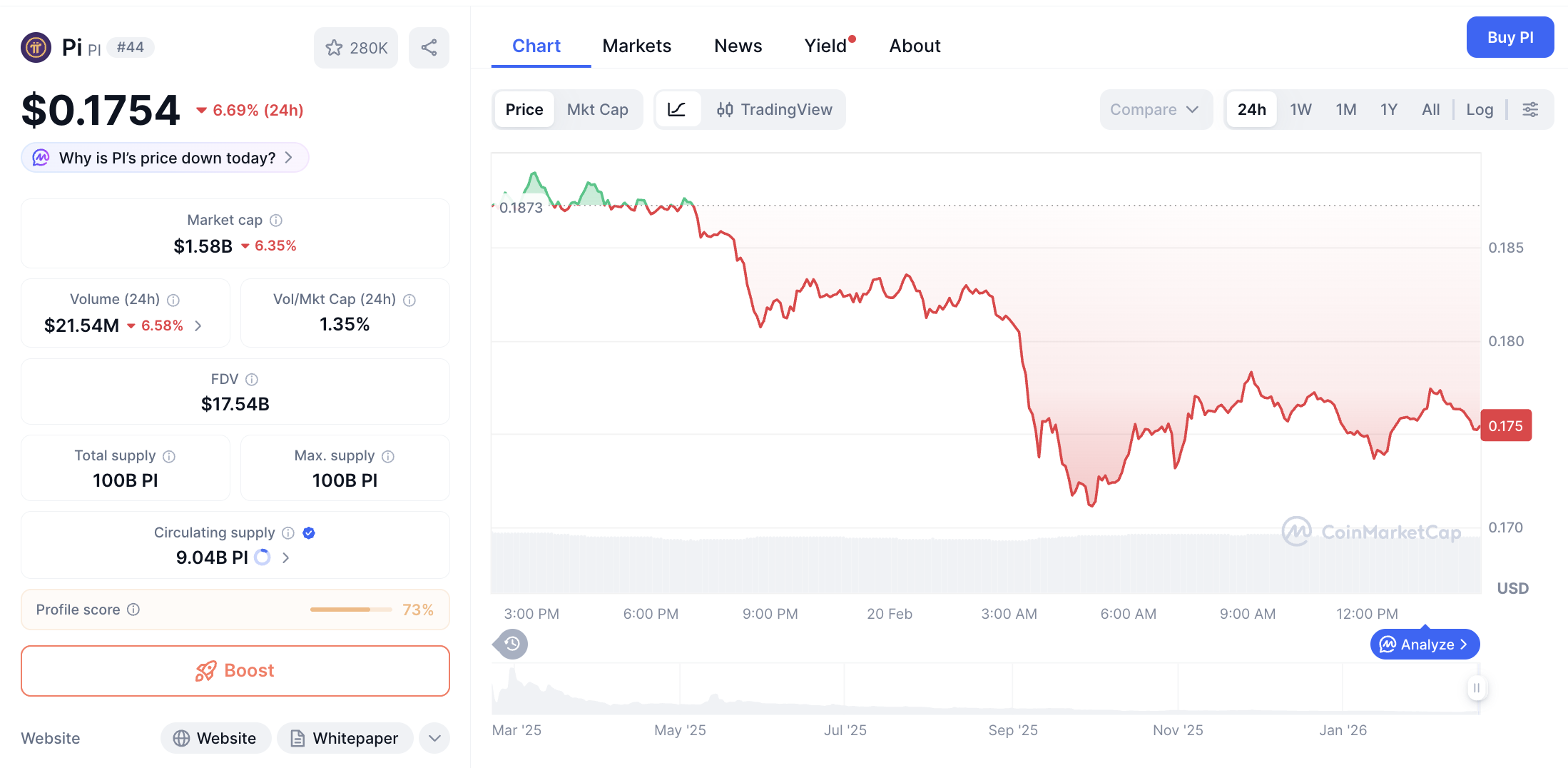Select the 1Y timeframe toggle
The width and height of the screenshot is (1568, 768).
(1388, 109)
